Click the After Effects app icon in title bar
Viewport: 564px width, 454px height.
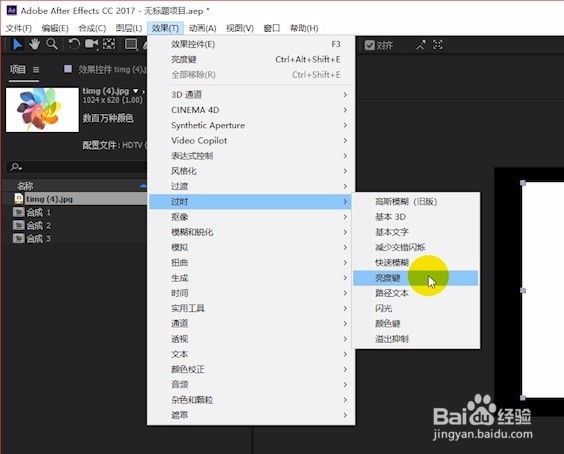point(12,10)
